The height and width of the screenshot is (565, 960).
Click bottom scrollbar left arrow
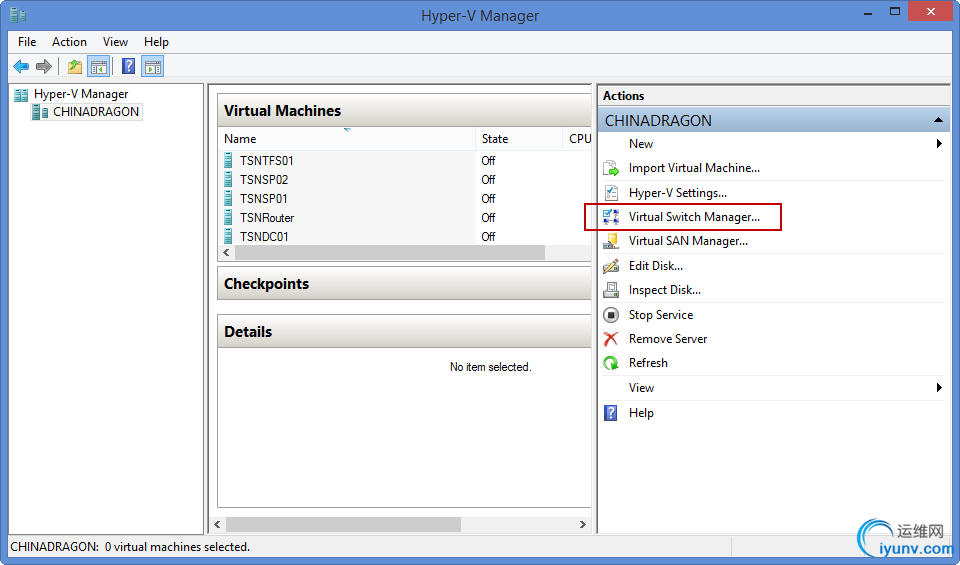point(217,525)
